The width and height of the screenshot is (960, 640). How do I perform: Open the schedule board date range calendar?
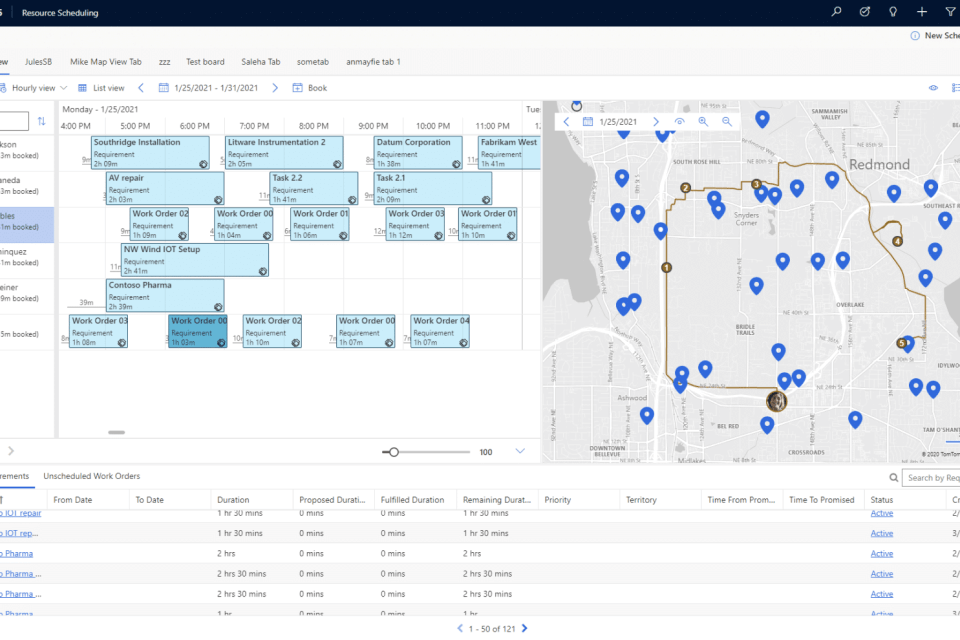coord(164,88)
